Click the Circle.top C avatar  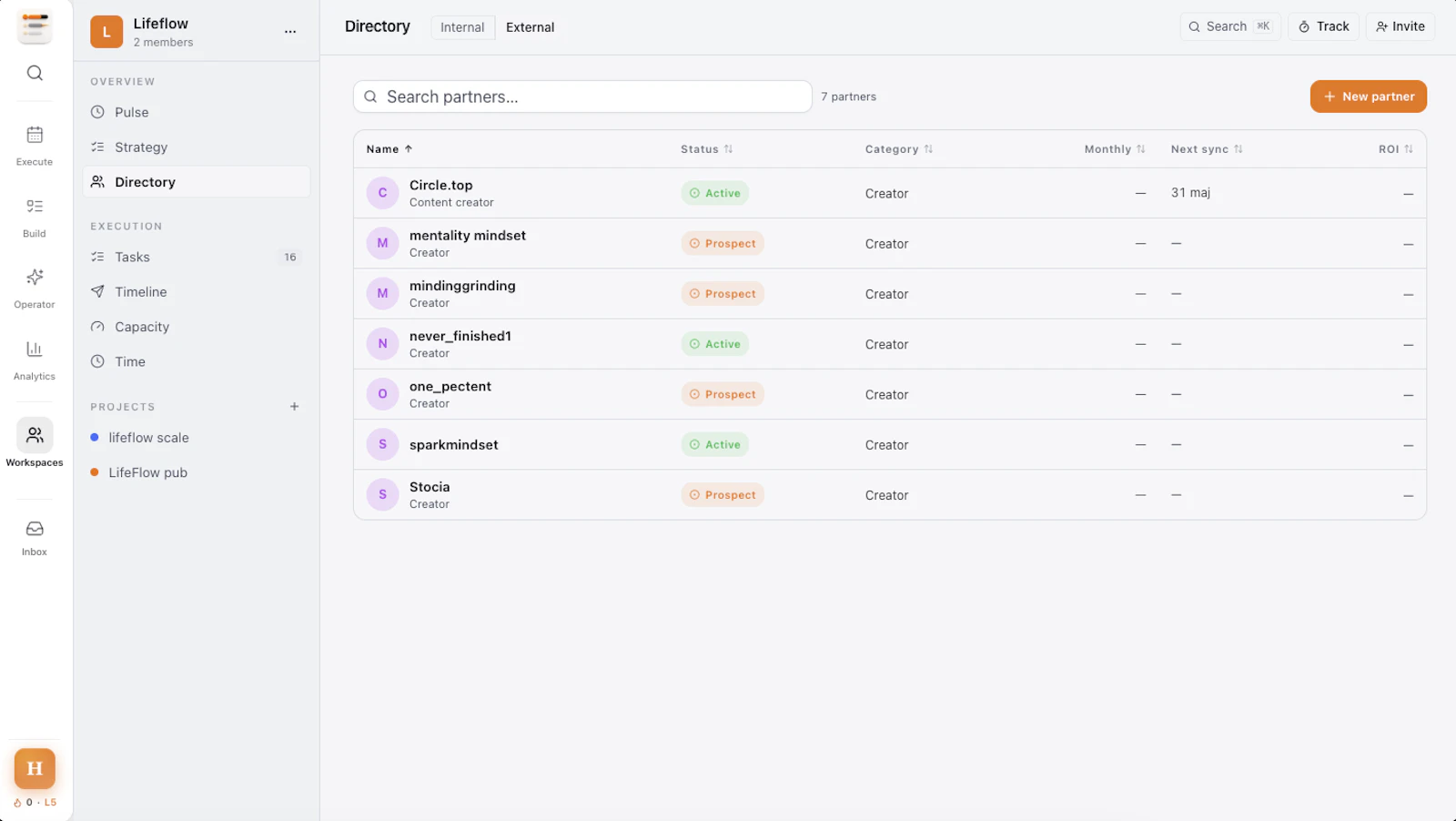tap(382, 193)
